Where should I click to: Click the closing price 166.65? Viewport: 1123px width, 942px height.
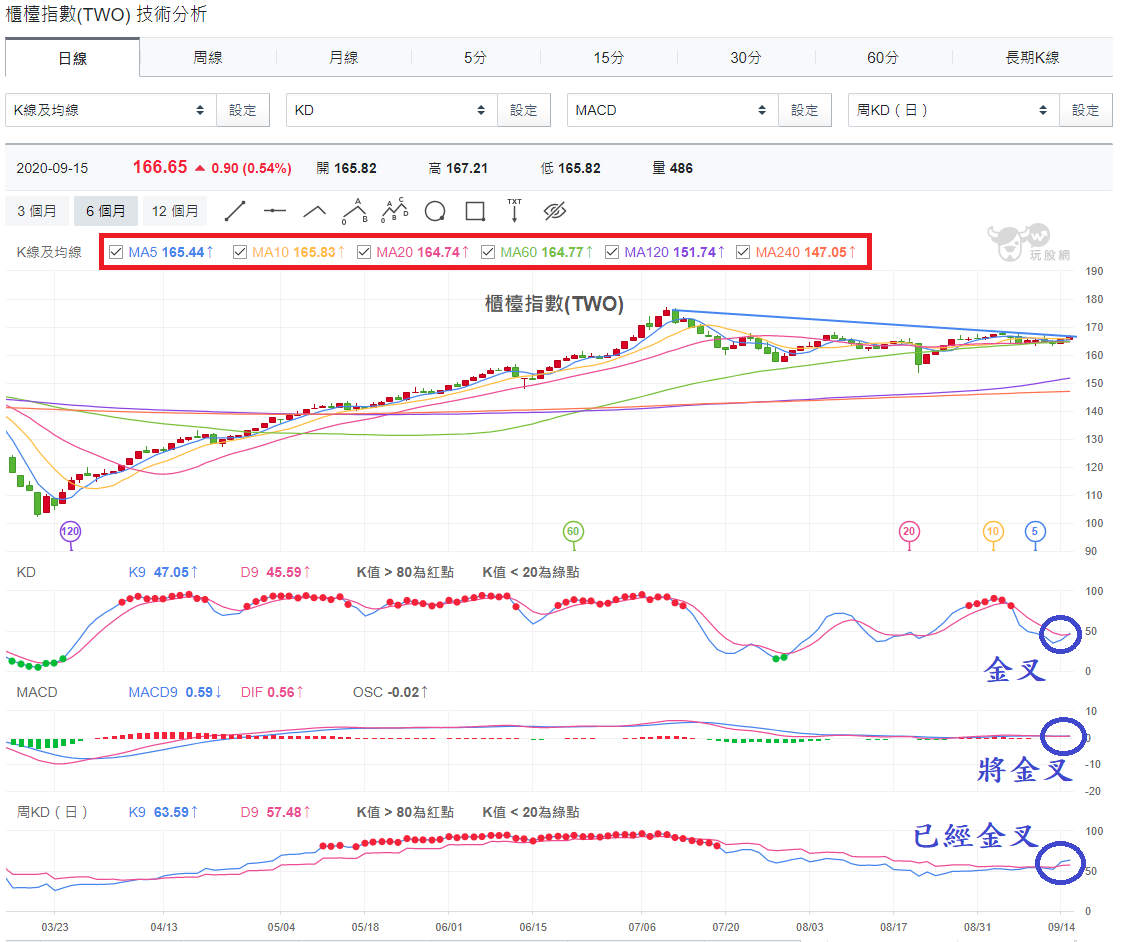click(160, 168)
